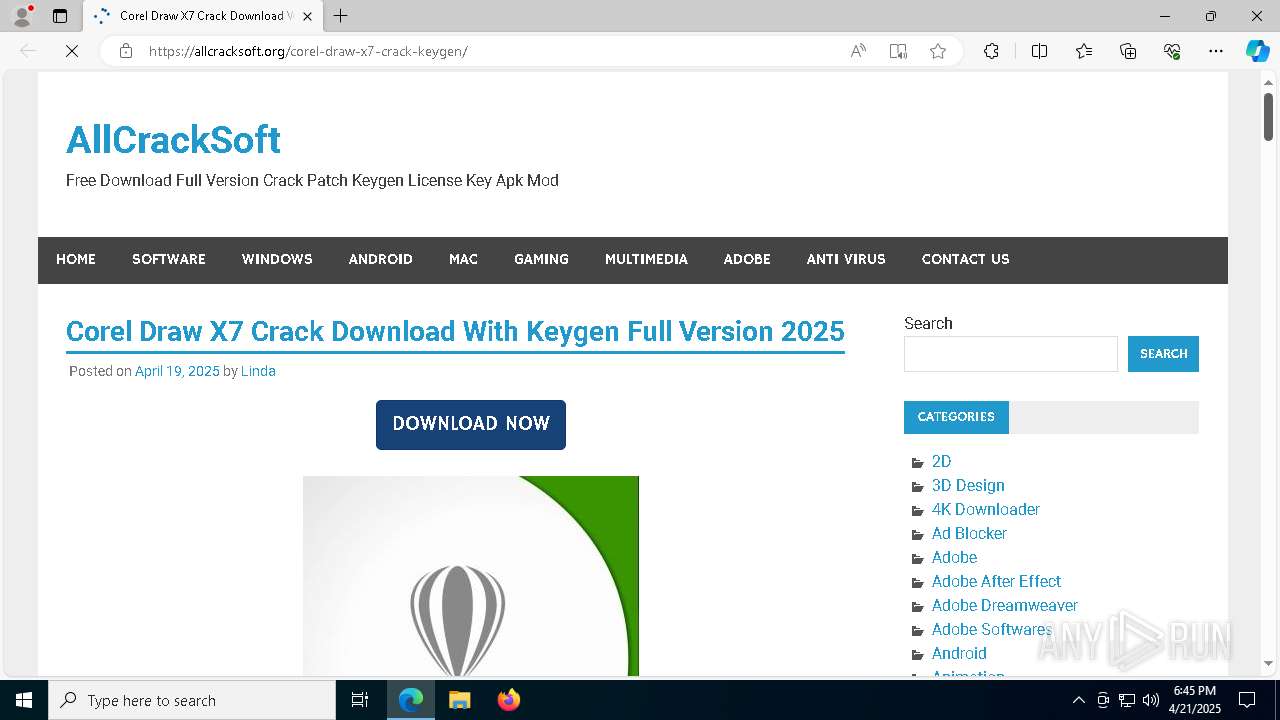The image size is (1280, 720).
Task: Open Browser essentials icon
Action: (x=1172, y=51)
